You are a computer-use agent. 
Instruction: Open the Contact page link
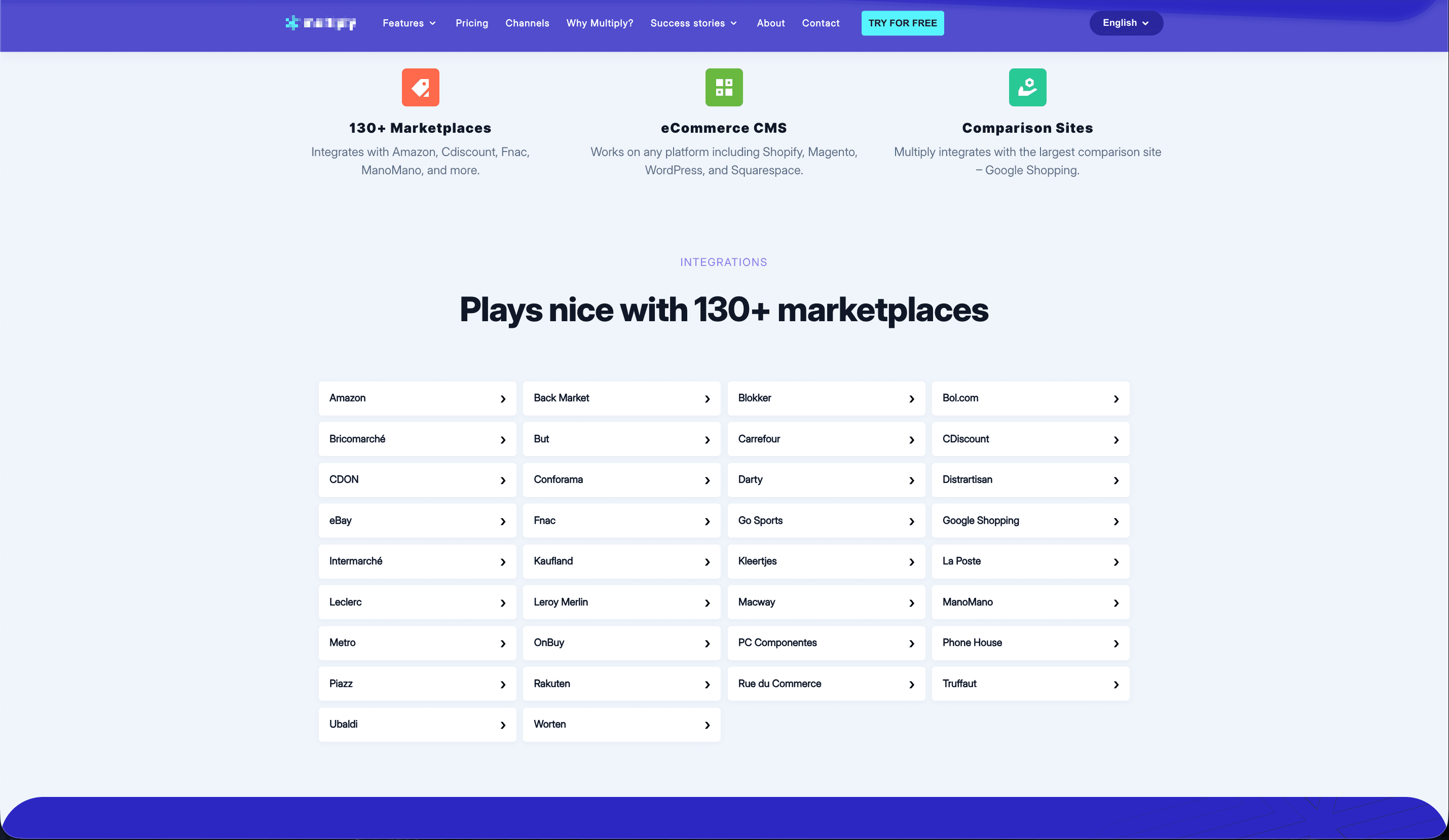pyautogui.click(x=821, y=23)
